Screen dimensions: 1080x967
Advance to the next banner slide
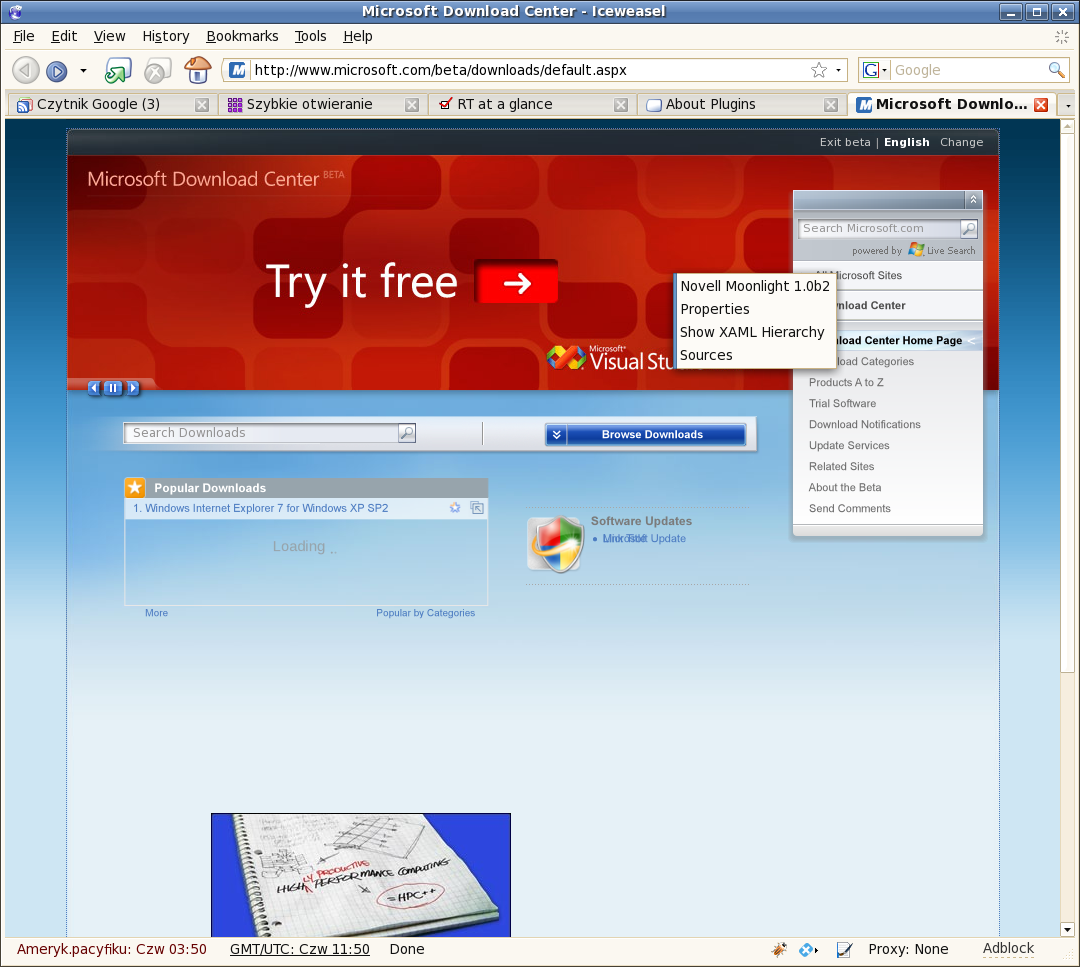pyautogui.click(x=133, y=388)
